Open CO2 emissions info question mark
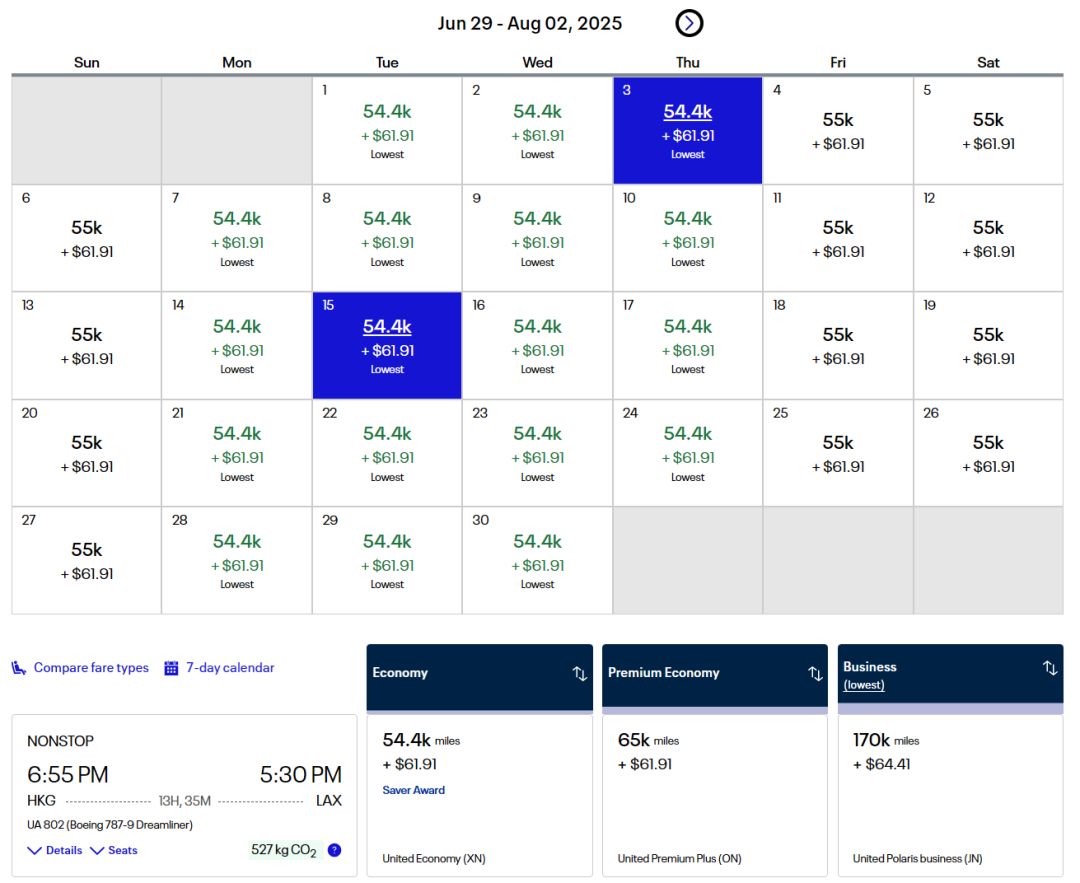 [x=334, y=850]
